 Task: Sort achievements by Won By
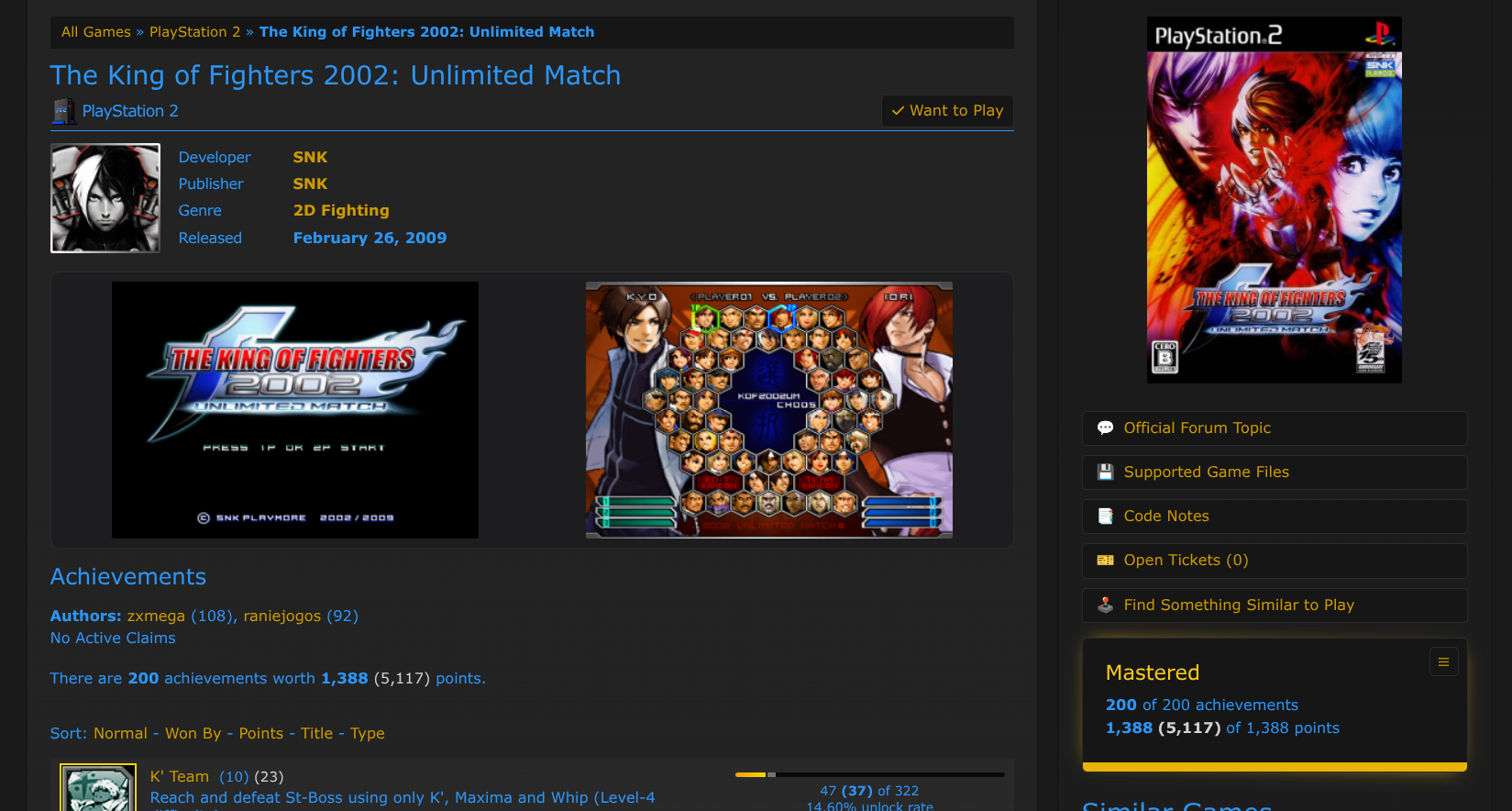pos(193,734)
